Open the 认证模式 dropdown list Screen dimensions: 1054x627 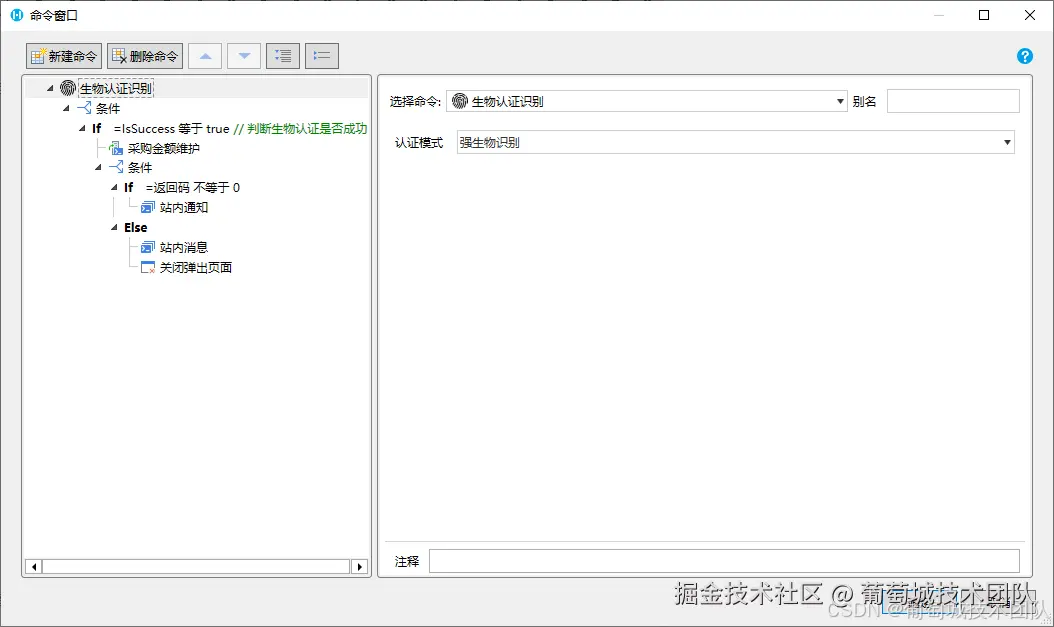(x=1006, y=142)
